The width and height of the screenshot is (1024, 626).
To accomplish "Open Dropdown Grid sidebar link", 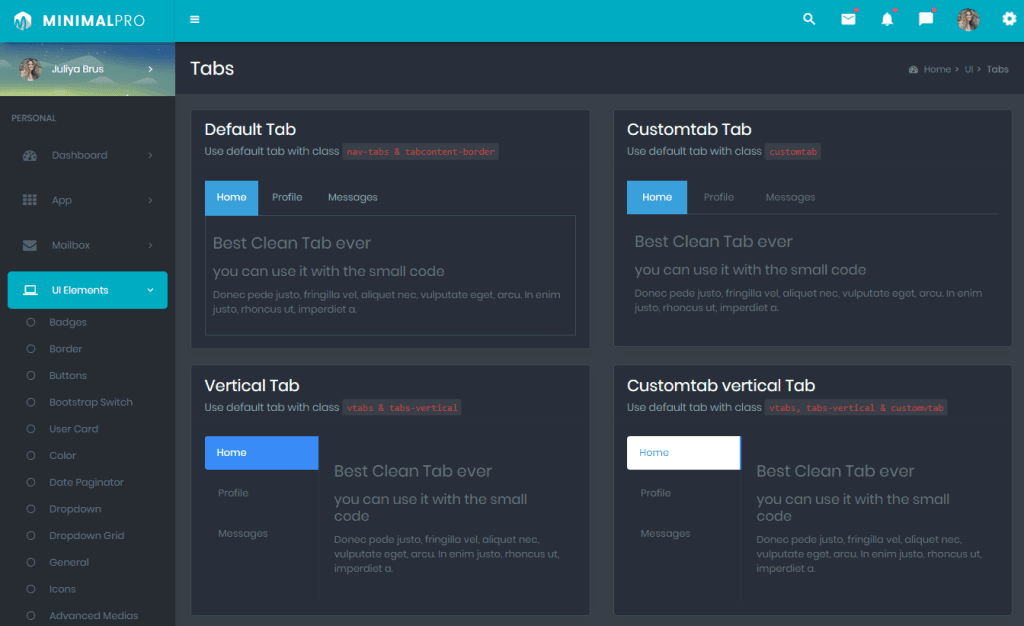I will click(87, 535).
